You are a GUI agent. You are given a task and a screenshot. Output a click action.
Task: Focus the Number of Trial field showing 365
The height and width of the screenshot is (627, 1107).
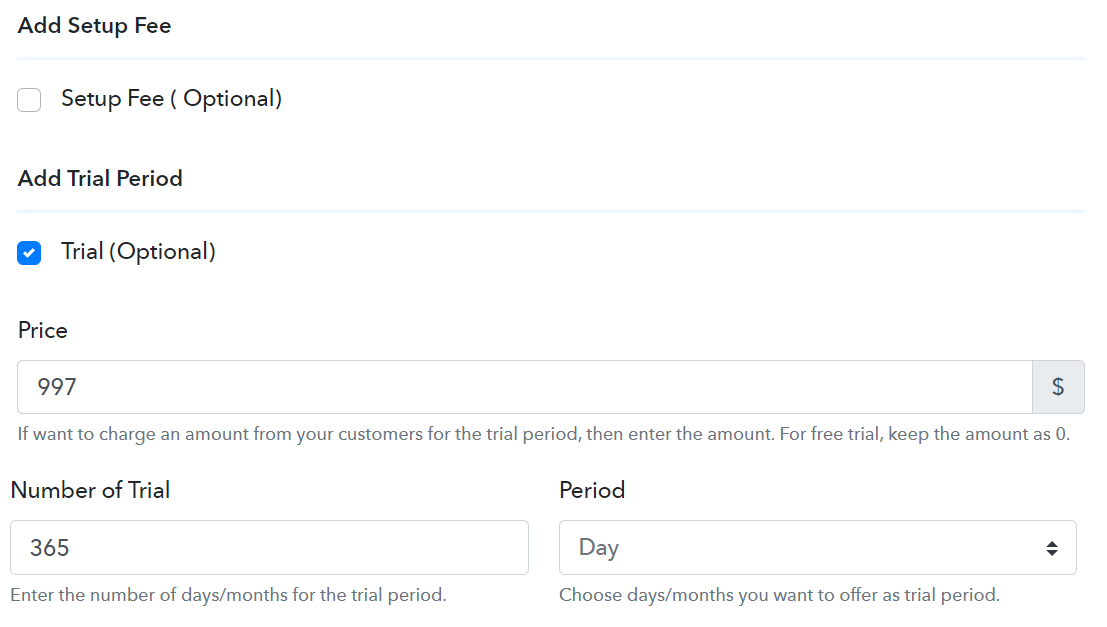pos(269,548)
